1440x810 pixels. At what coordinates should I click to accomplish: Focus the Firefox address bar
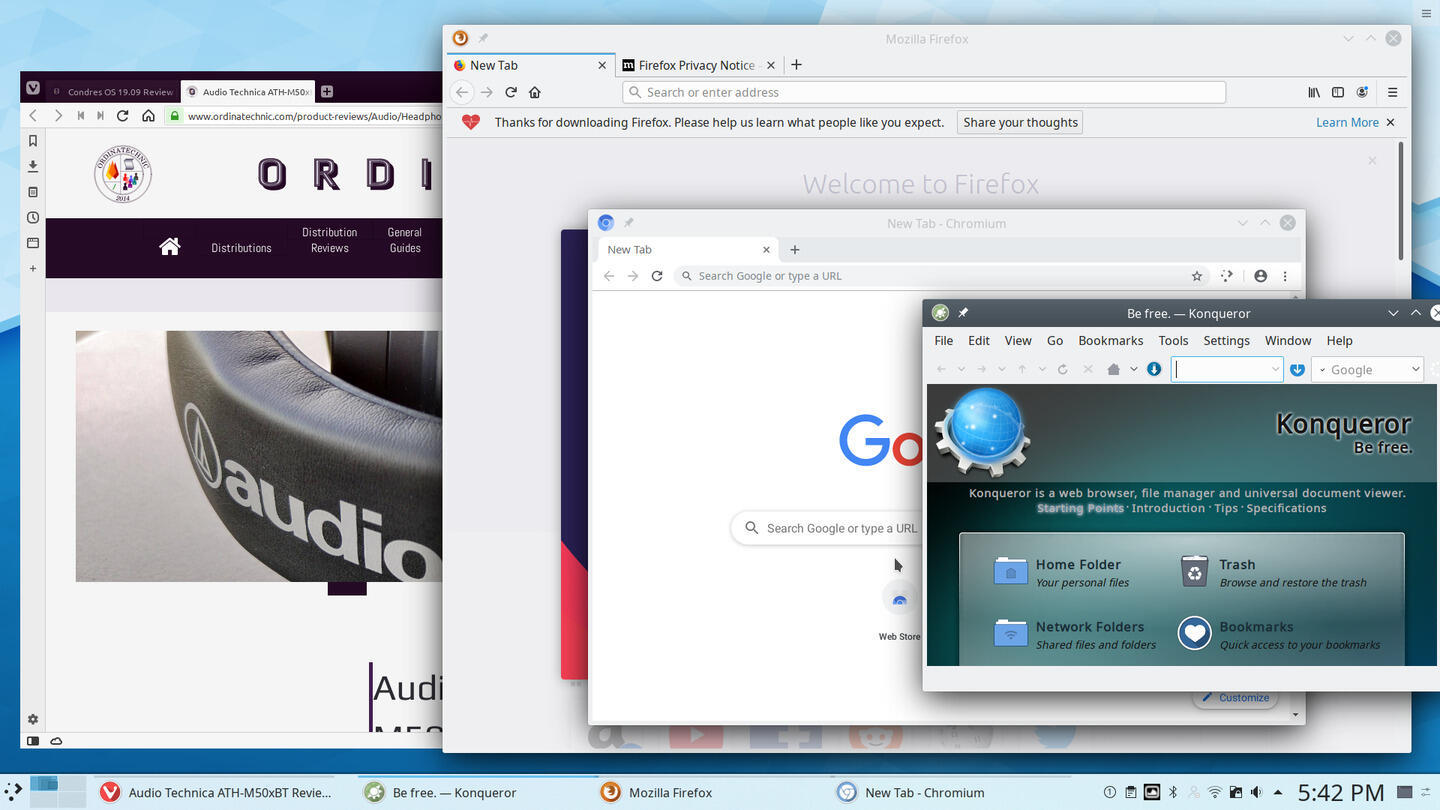point(924,92)
